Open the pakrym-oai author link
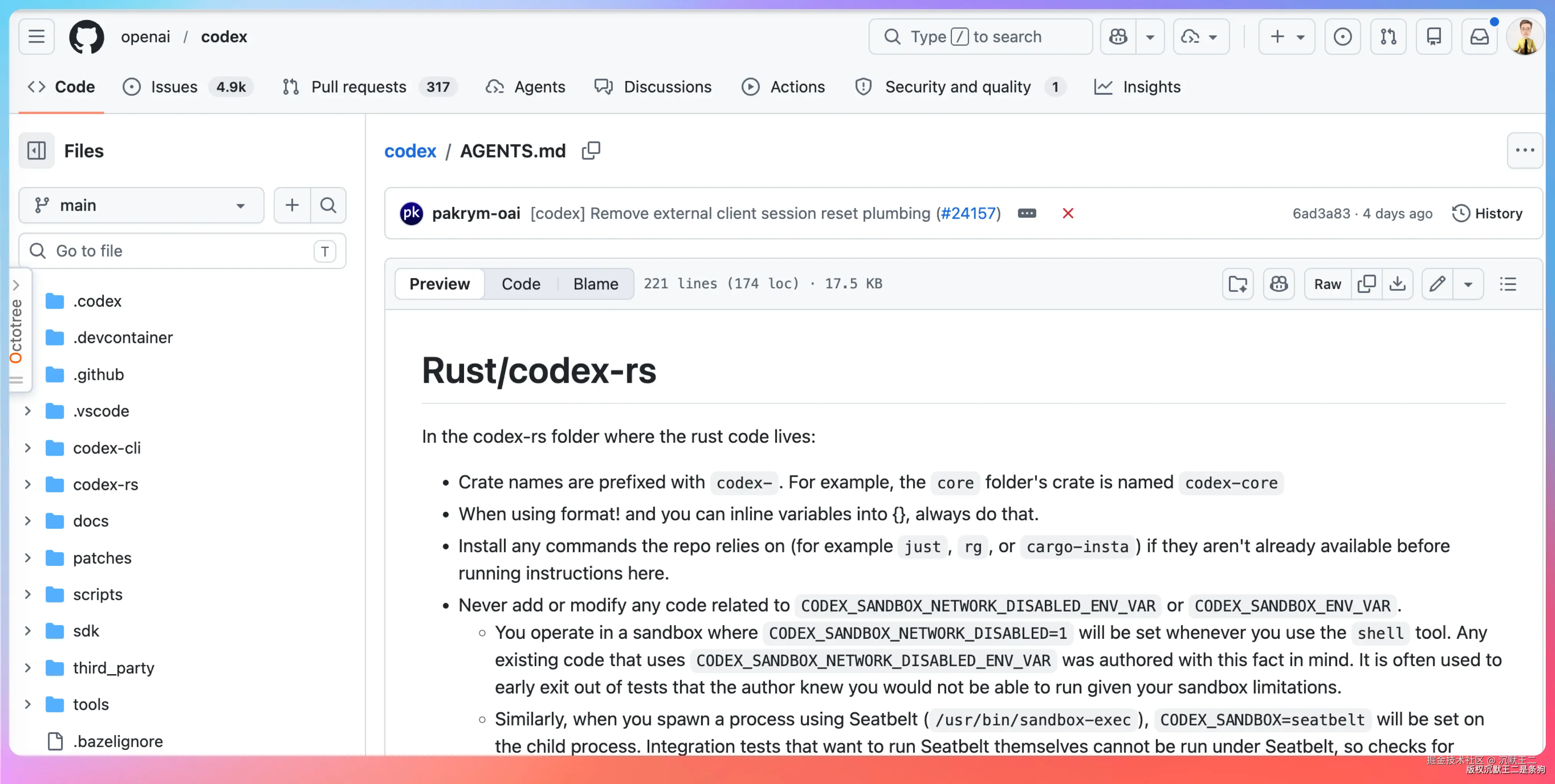Image resolution: width=1555 pixels, height=784 pixels. 476,213
